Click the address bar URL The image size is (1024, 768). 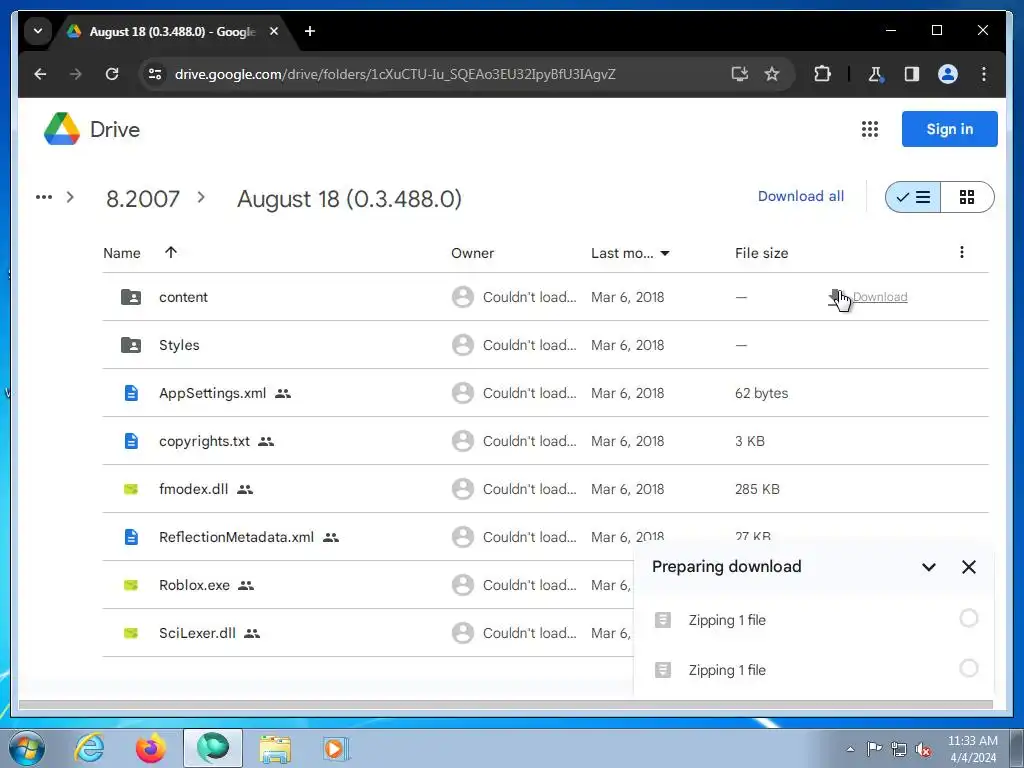point(394,74)
